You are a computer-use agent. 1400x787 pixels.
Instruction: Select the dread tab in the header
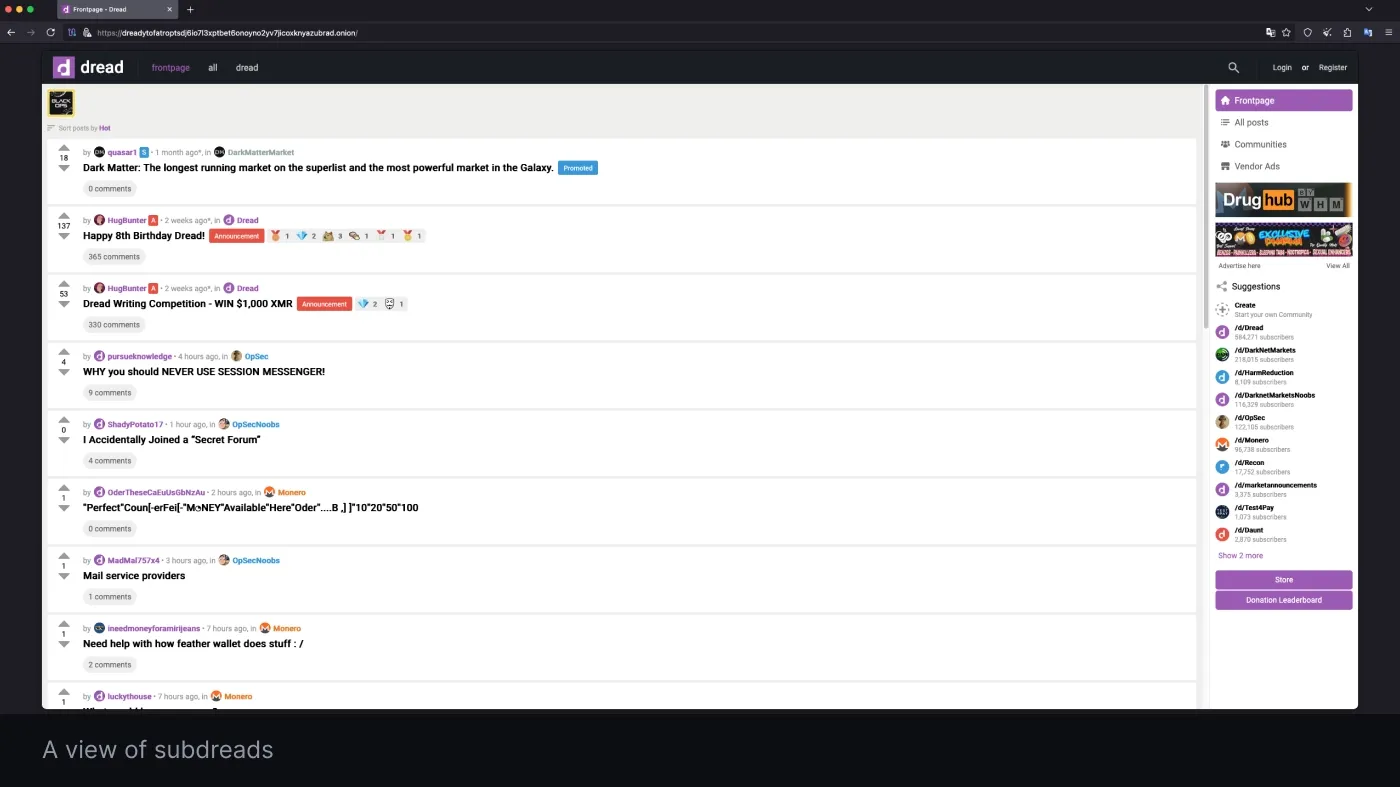point(246,67)
